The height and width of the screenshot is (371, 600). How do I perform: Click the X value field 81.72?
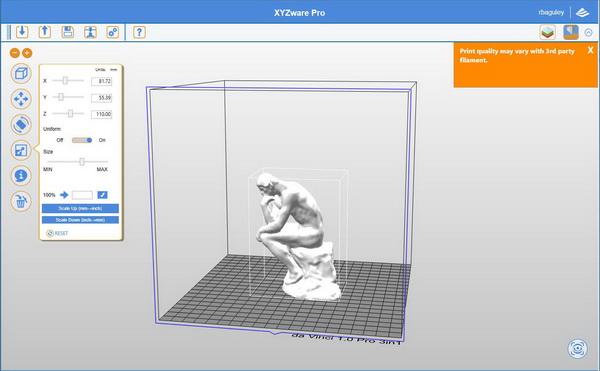101,81
